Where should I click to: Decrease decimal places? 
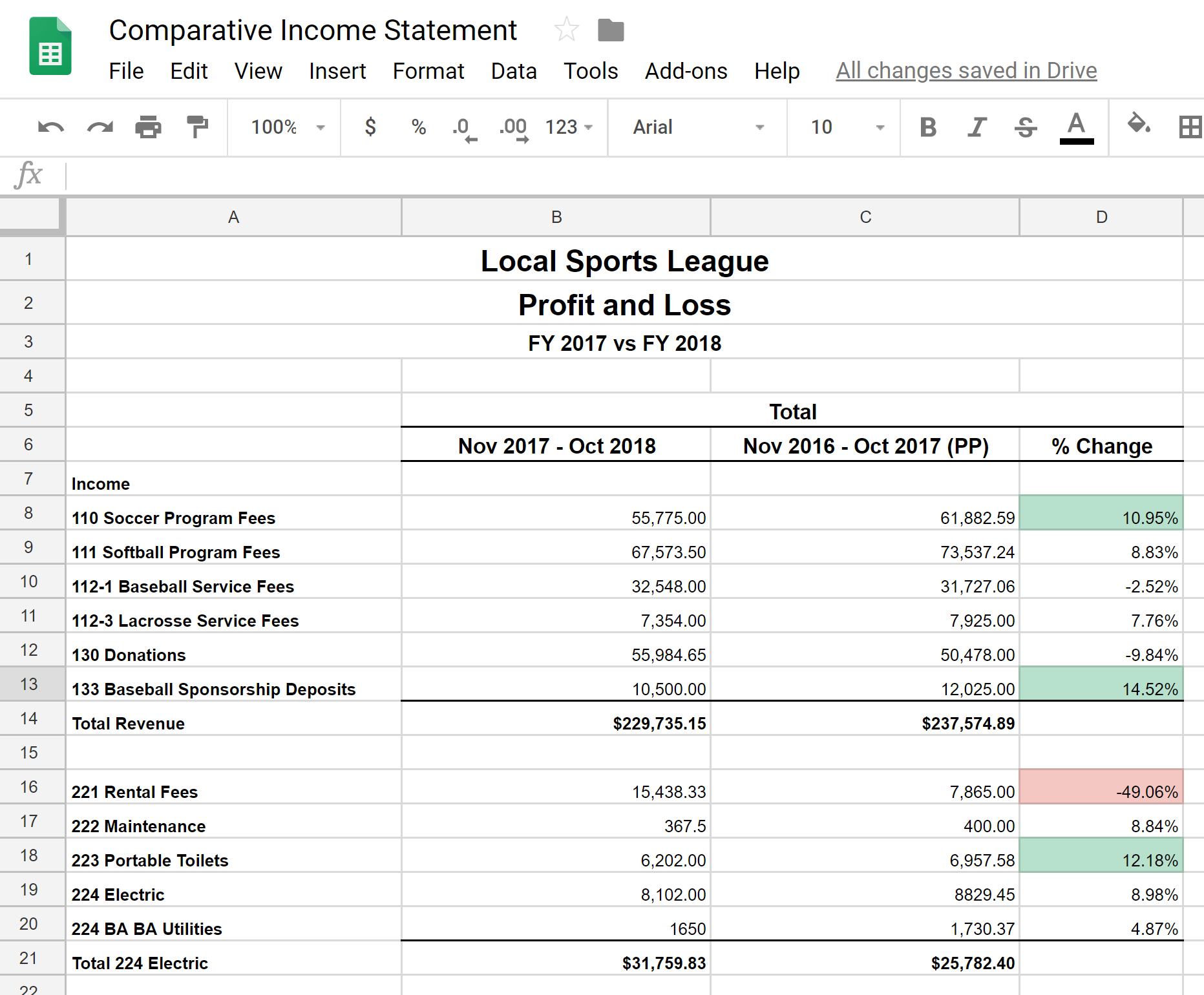tap(464, 129)
